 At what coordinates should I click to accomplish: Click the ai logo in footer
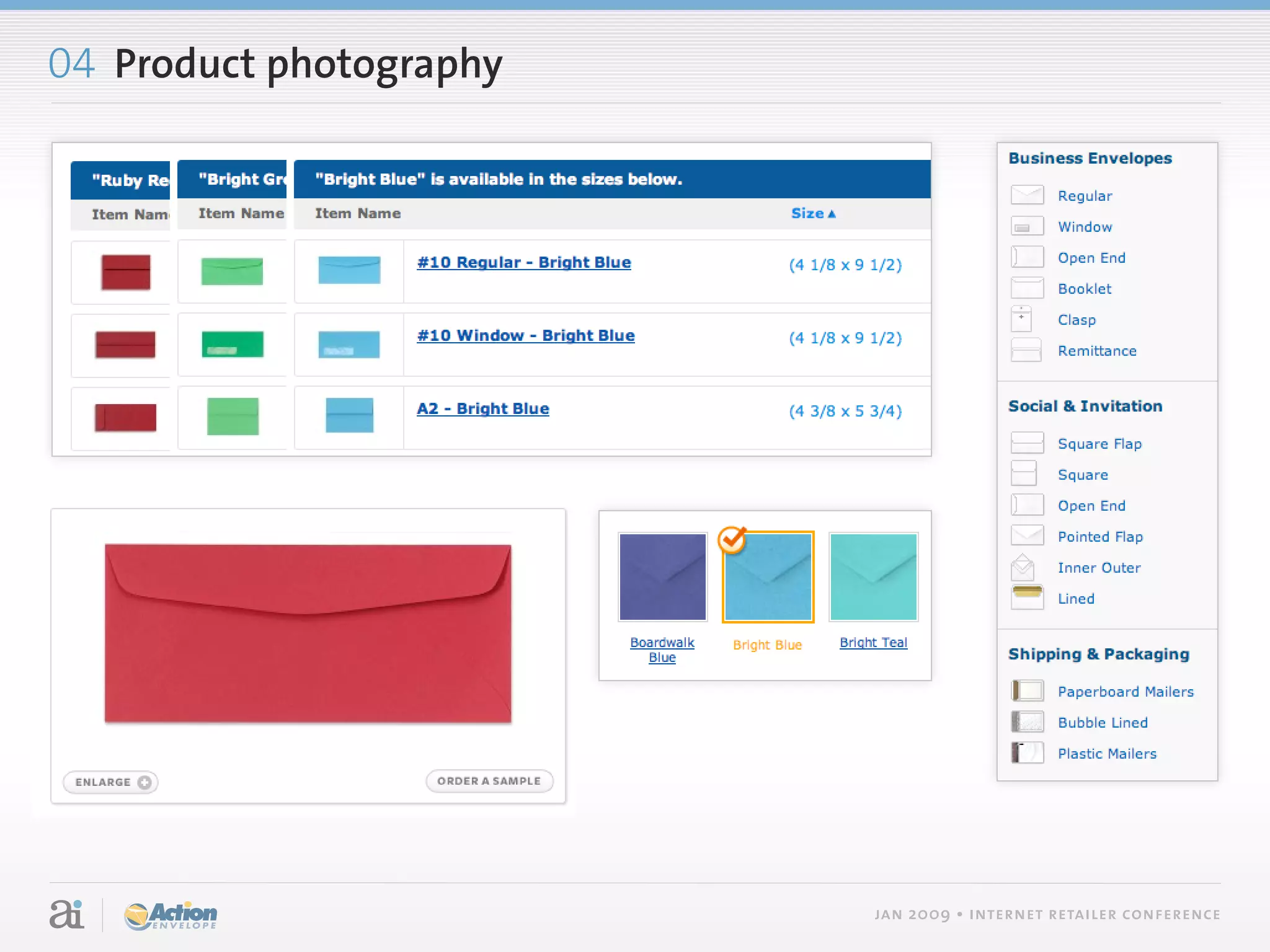pyautogui.click(x=66, y=914)
